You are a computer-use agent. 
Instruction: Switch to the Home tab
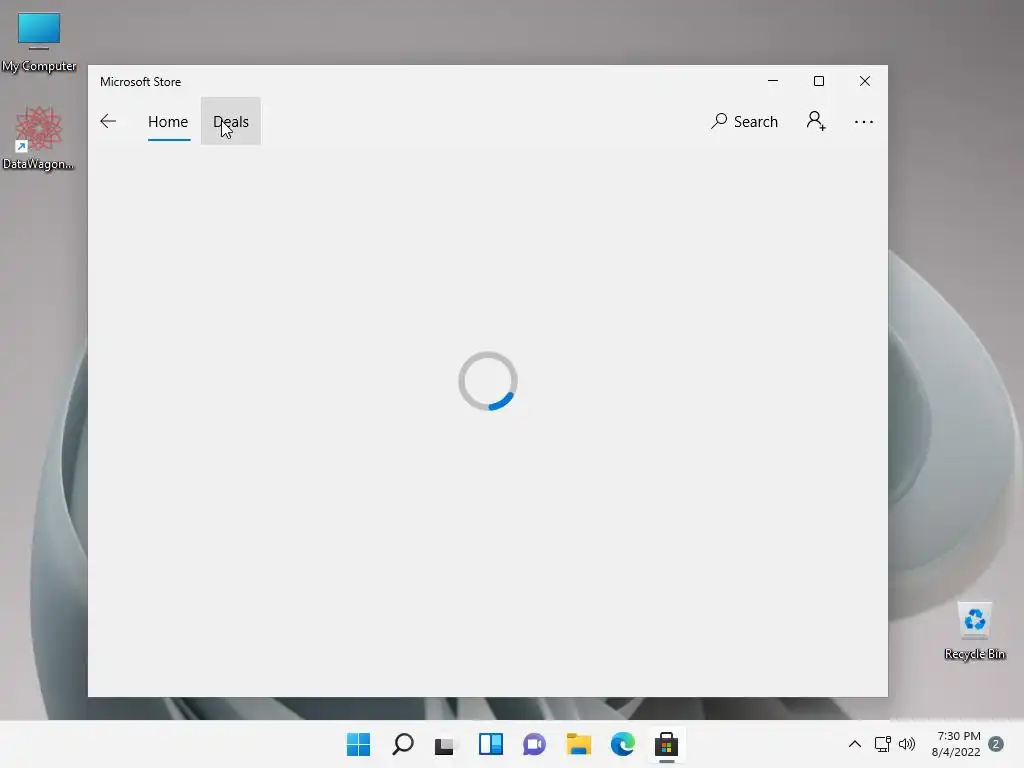coord(168,121)
